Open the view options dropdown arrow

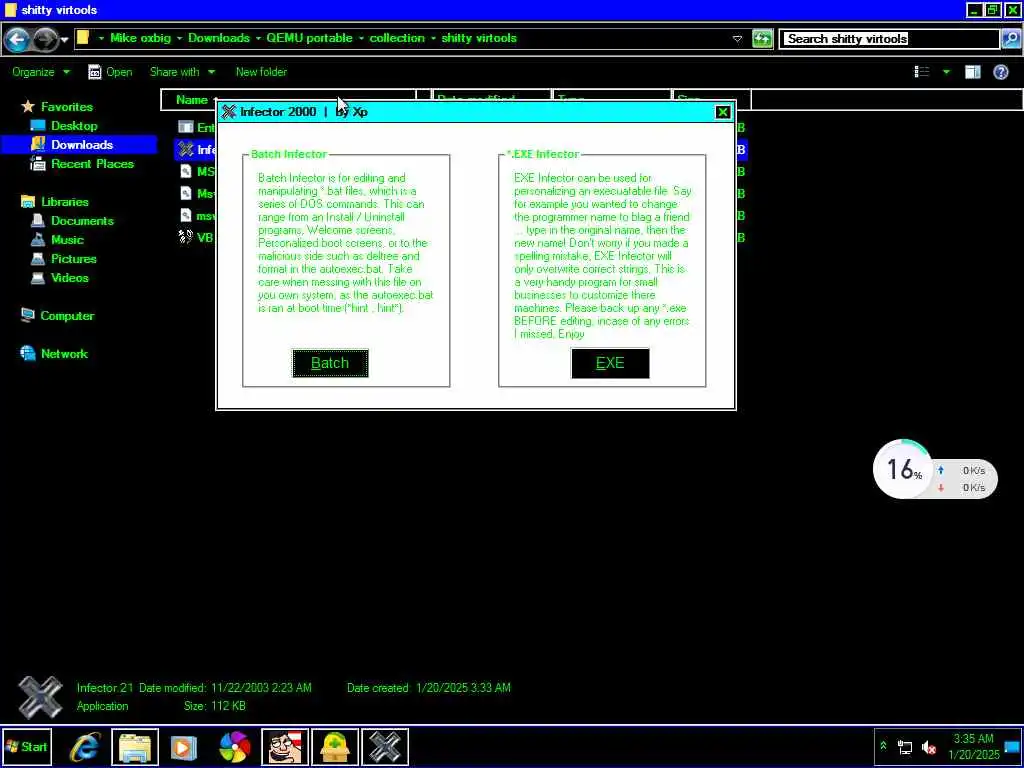[x=946, y=72]
